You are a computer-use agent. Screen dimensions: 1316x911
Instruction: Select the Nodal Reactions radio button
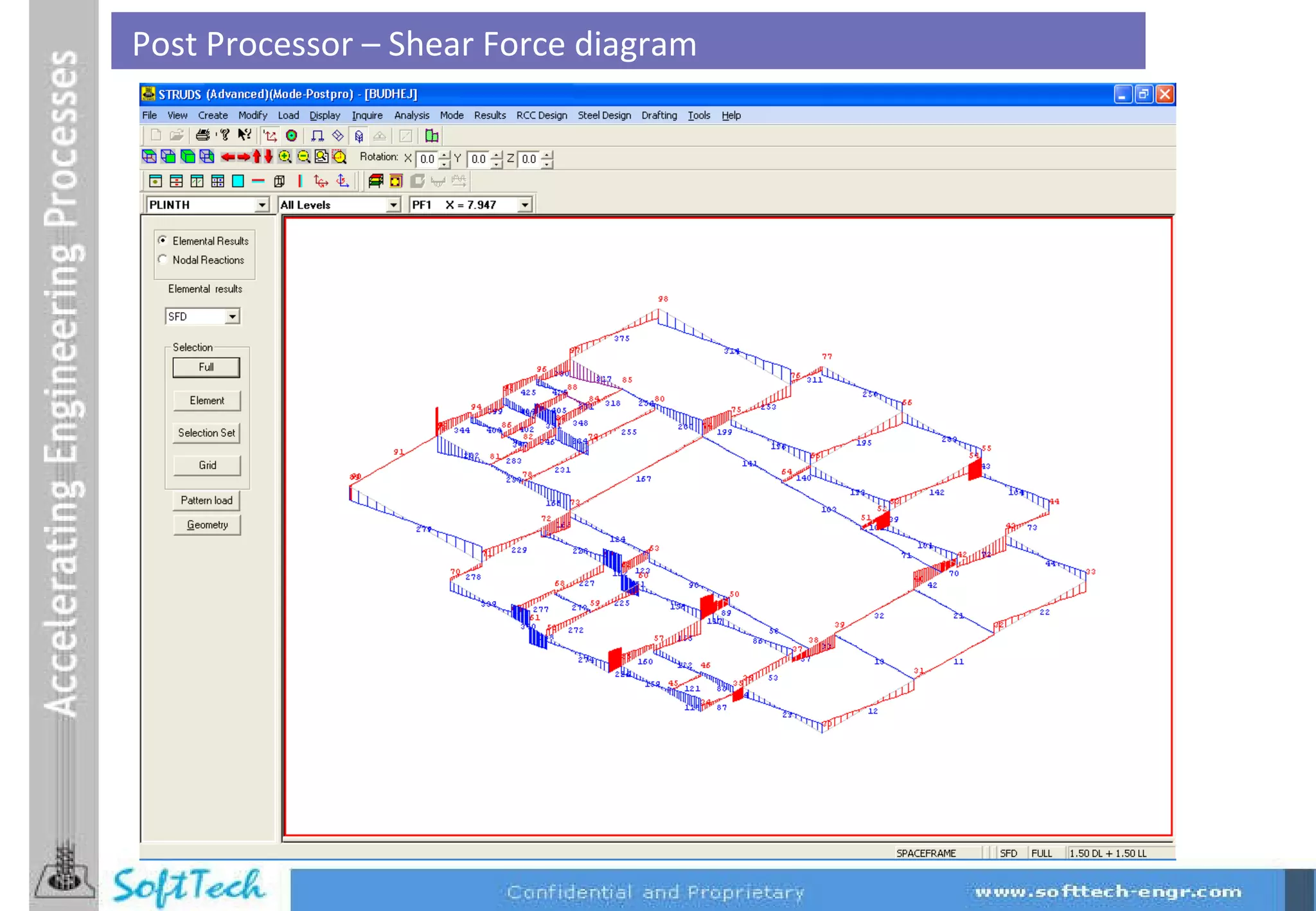pos(163,260)
